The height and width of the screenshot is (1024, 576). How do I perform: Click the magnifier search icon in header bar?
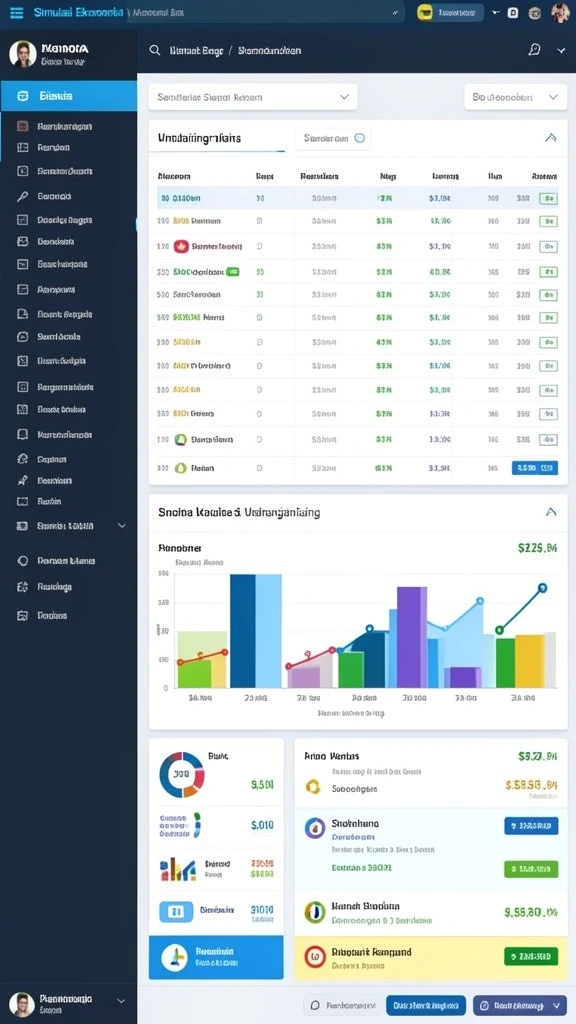pos(155,50)
